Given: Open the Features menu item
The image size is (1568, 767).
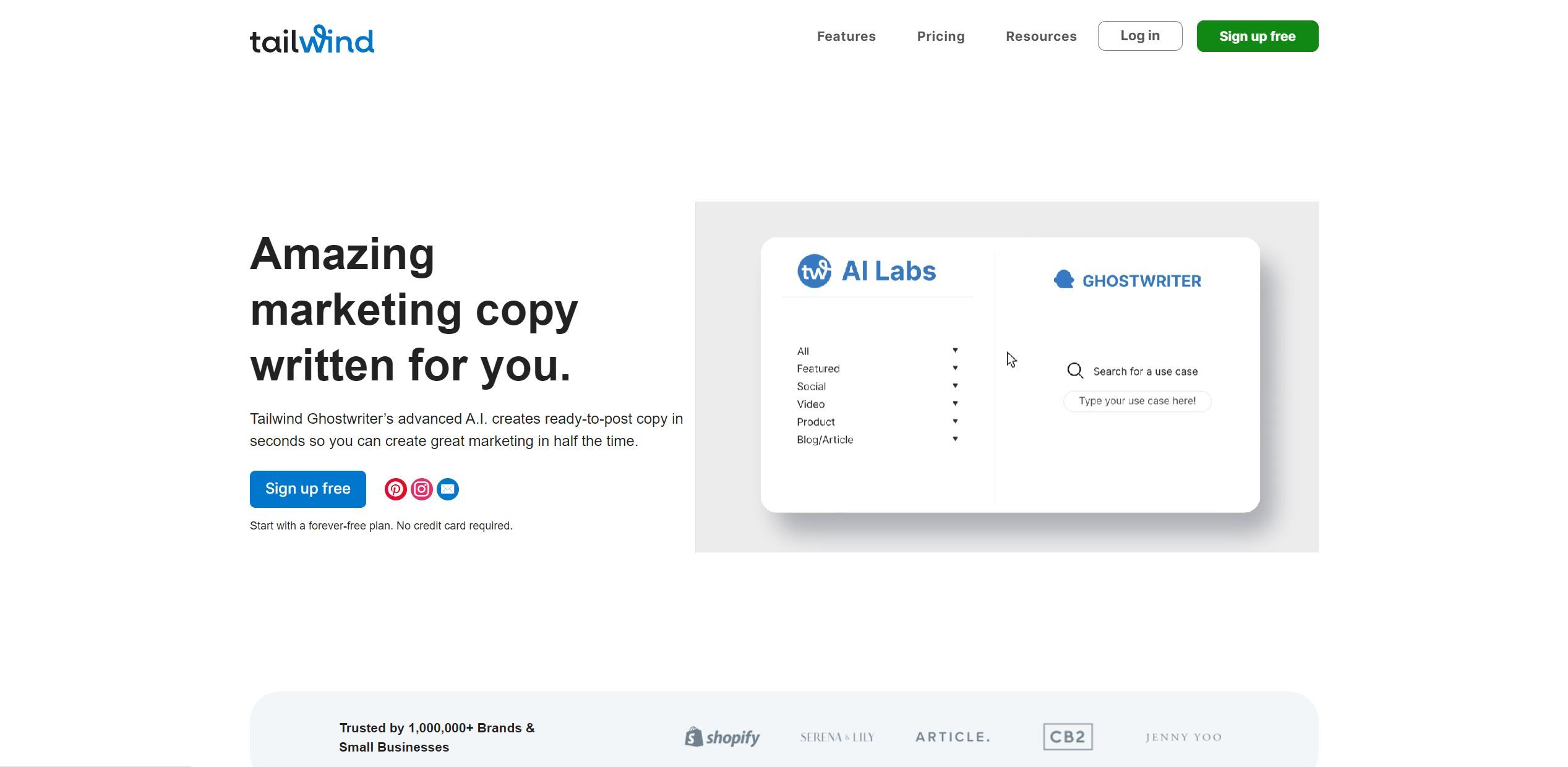Looking at the screenshot, I should click(846, 36).
